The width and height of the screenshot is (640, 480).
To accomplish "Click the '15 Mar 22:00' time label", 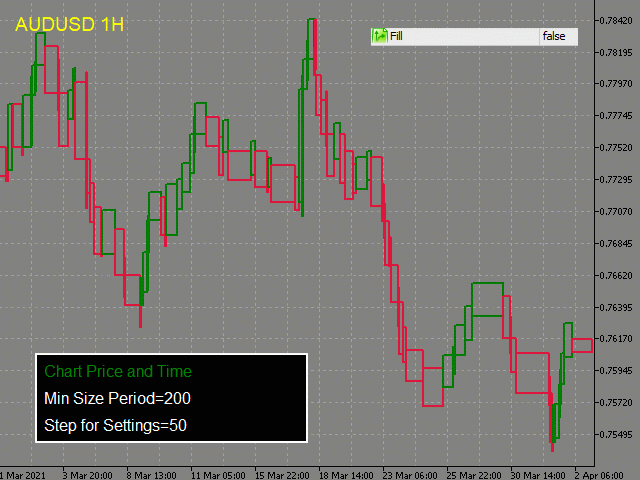I will point(282,476).
